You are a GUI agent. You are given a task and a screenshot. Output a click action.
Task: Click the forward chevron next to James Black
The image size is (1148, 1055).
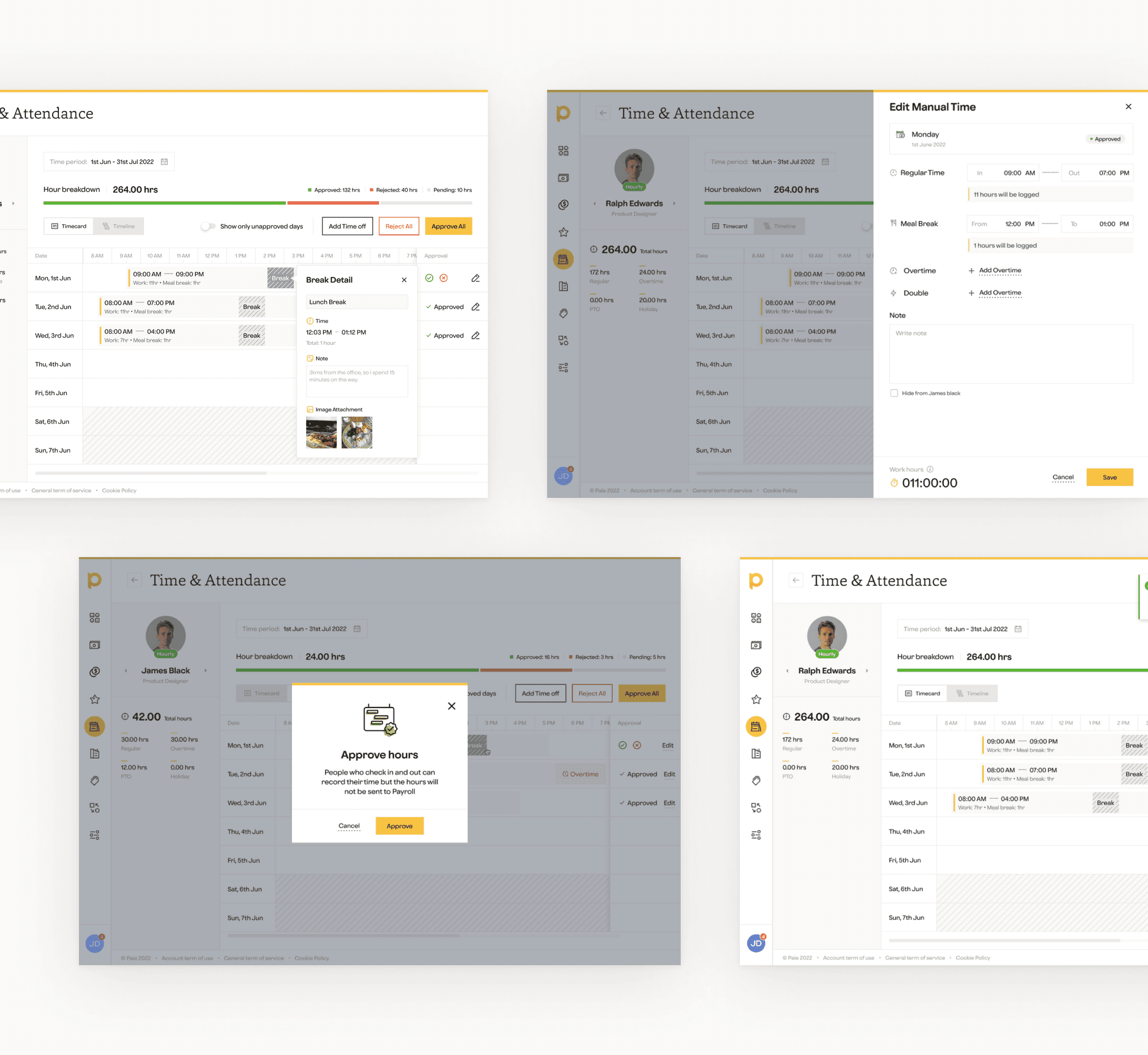pyautogui.click(x=207, y=670)
